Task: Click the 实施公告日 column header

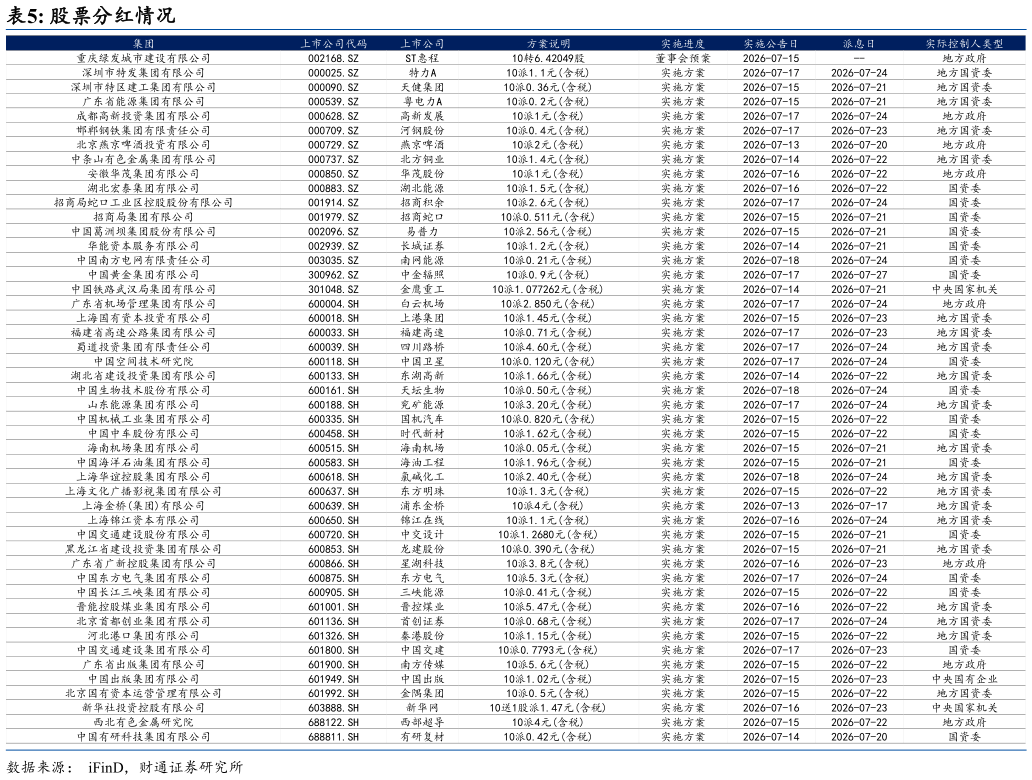Action: click(x=771, y=43)
